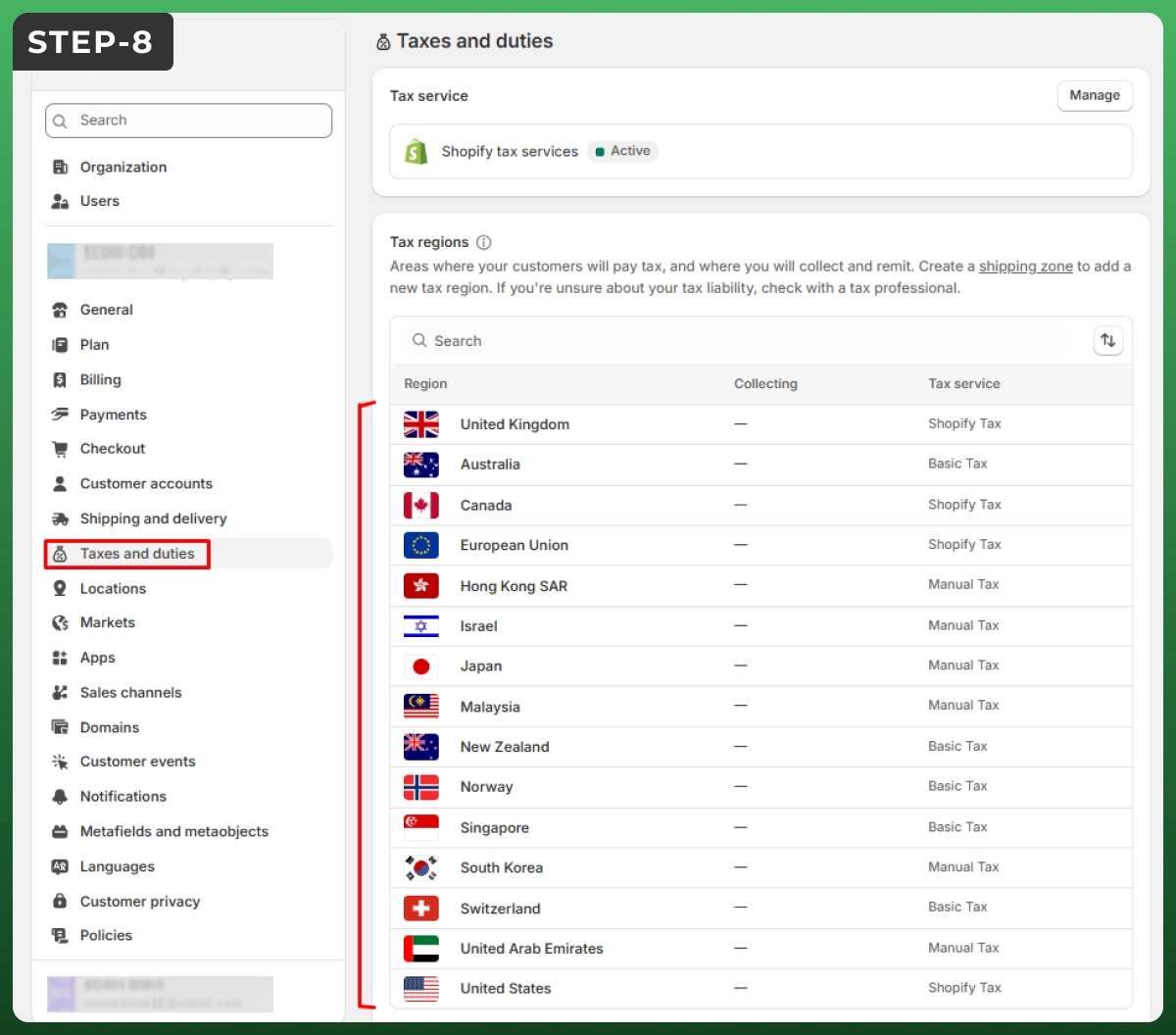Click the Organization label in sidebar
Viewport: 1176px width, 1035px height.
point(123,167)
